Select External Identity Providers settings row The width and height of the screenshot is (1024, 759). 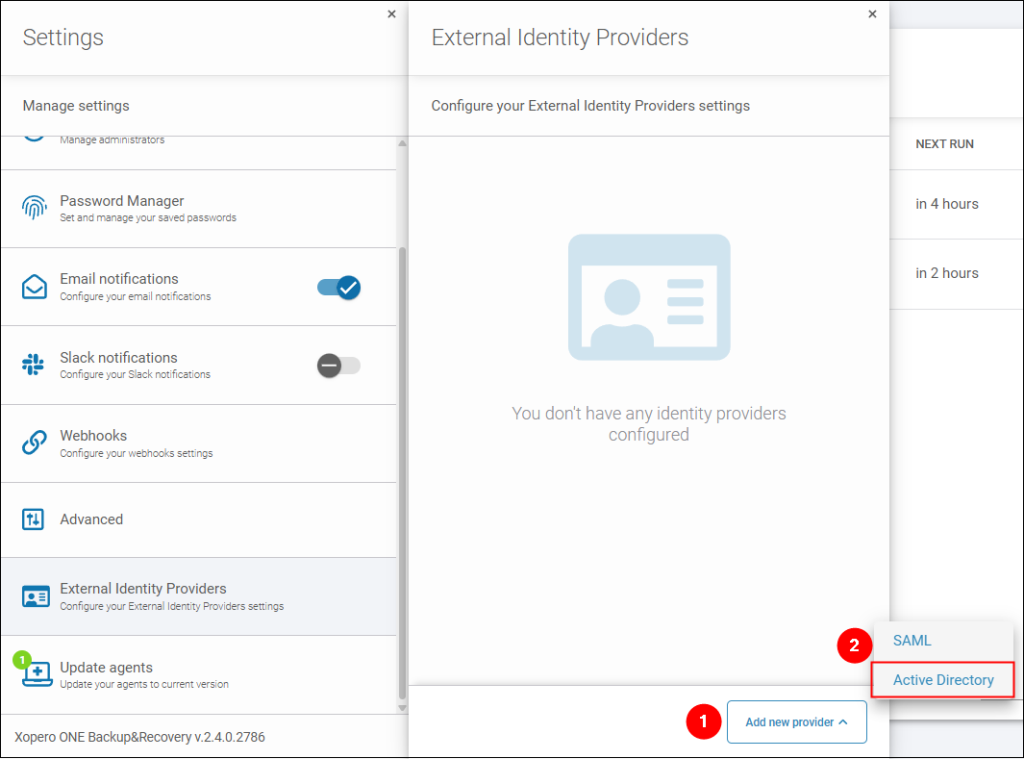pos(199,596)
